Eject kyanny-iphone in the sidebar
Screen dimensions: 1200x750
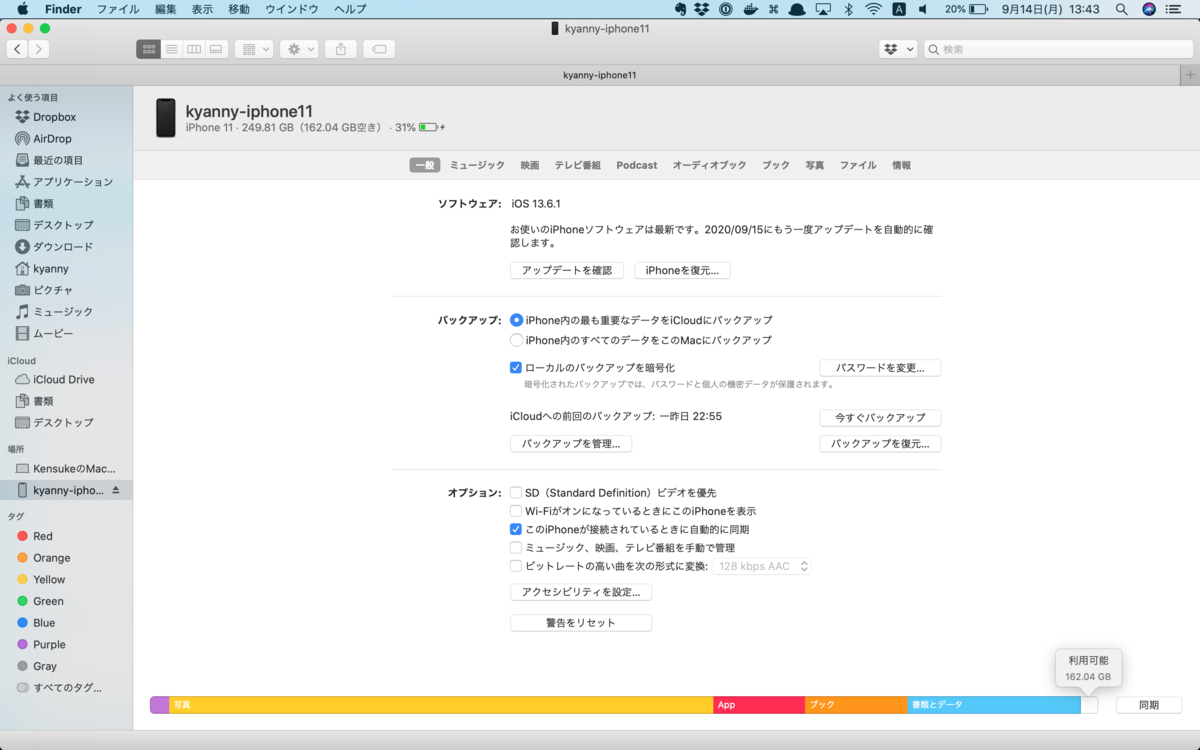(x=116, y=490)
